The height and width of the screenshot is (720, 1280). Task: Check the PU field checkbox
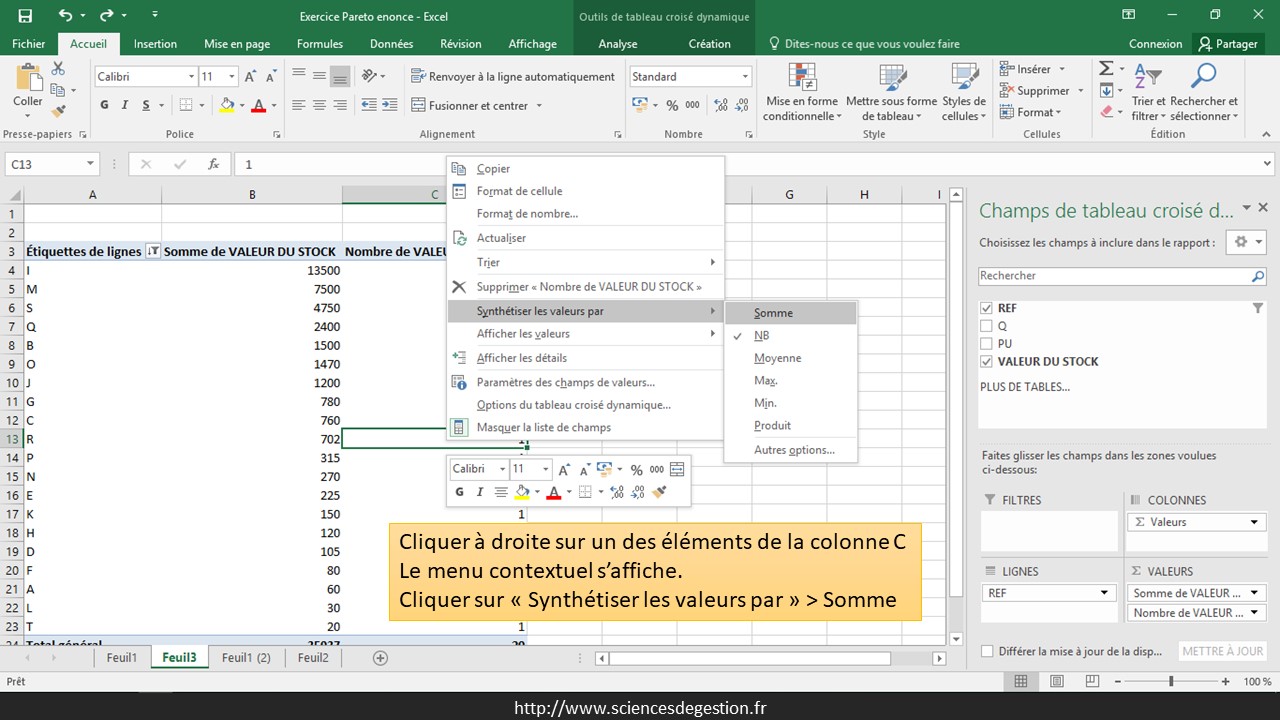click(x=987, y=344)
